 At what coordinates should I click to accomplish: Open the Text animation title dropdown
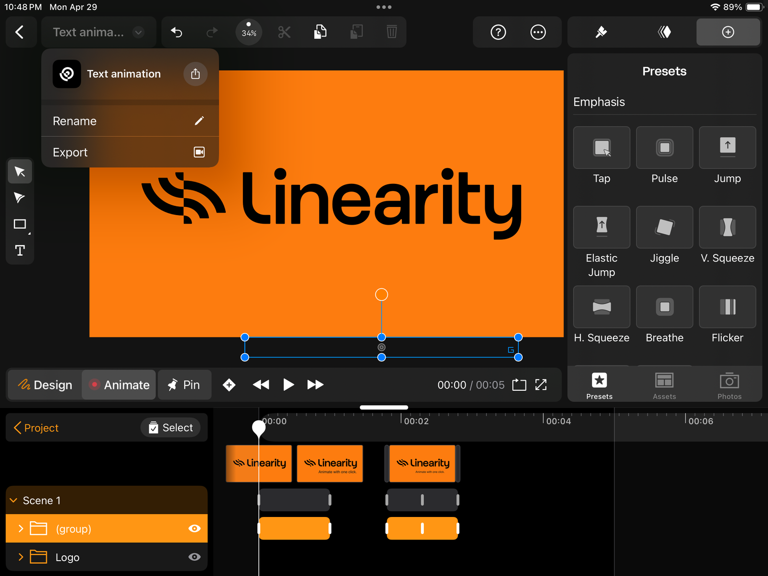coord(98,32)
